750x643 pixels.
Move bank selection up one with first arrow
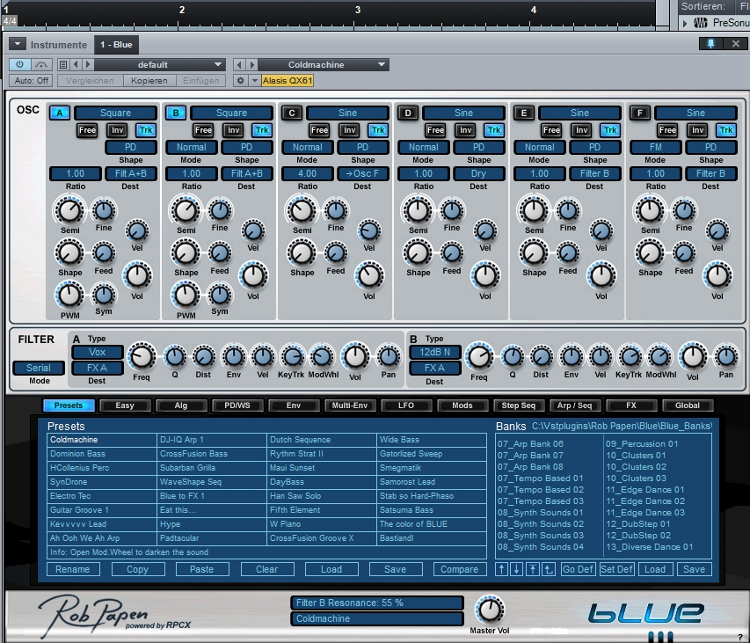pos(501,569)
